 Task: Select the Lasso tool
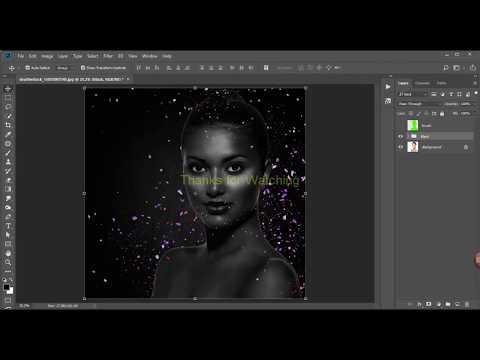tap(8, 107)
